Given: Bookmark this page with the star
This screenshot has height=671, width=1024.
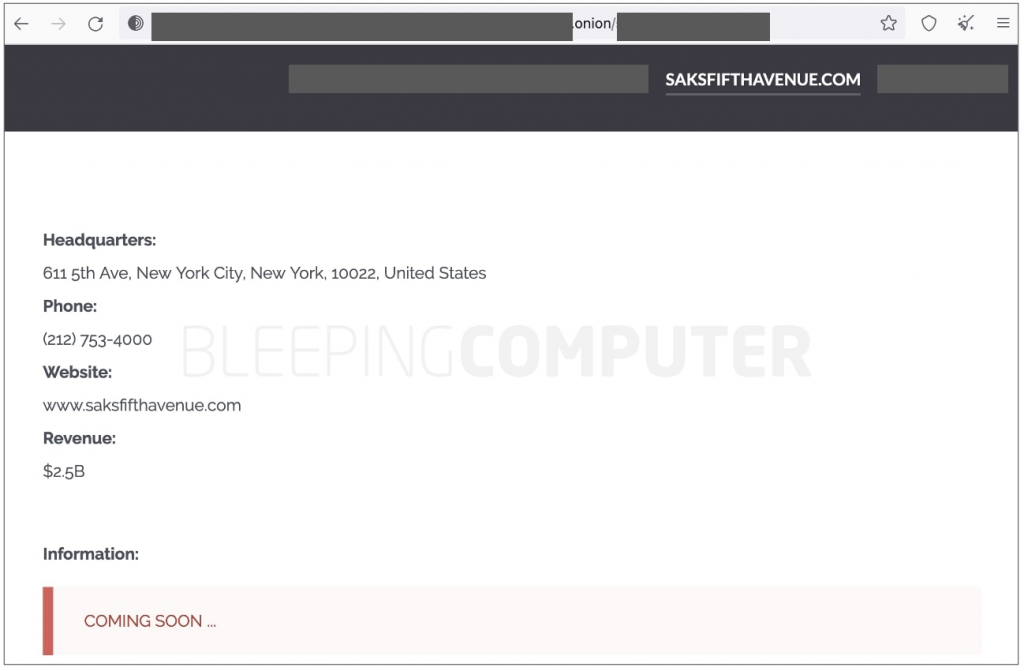Looking at the screenshot, I should (x=889, y=24).
